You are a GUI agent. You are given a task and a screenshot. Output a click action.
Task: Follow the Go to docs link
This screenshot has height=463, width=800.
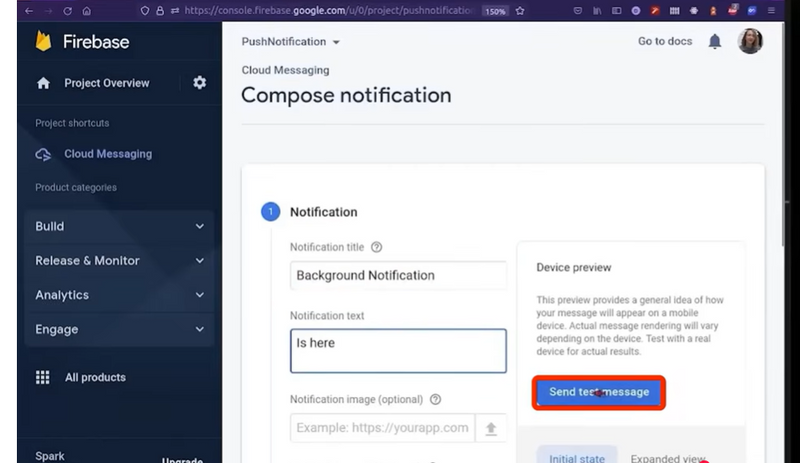(665, 42)
